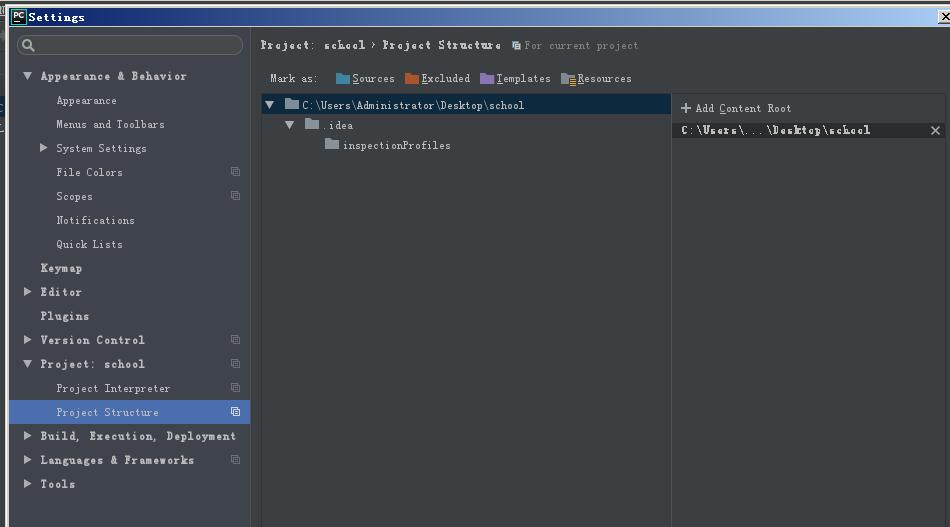Collapse the .idea folder node

[290, 125]
